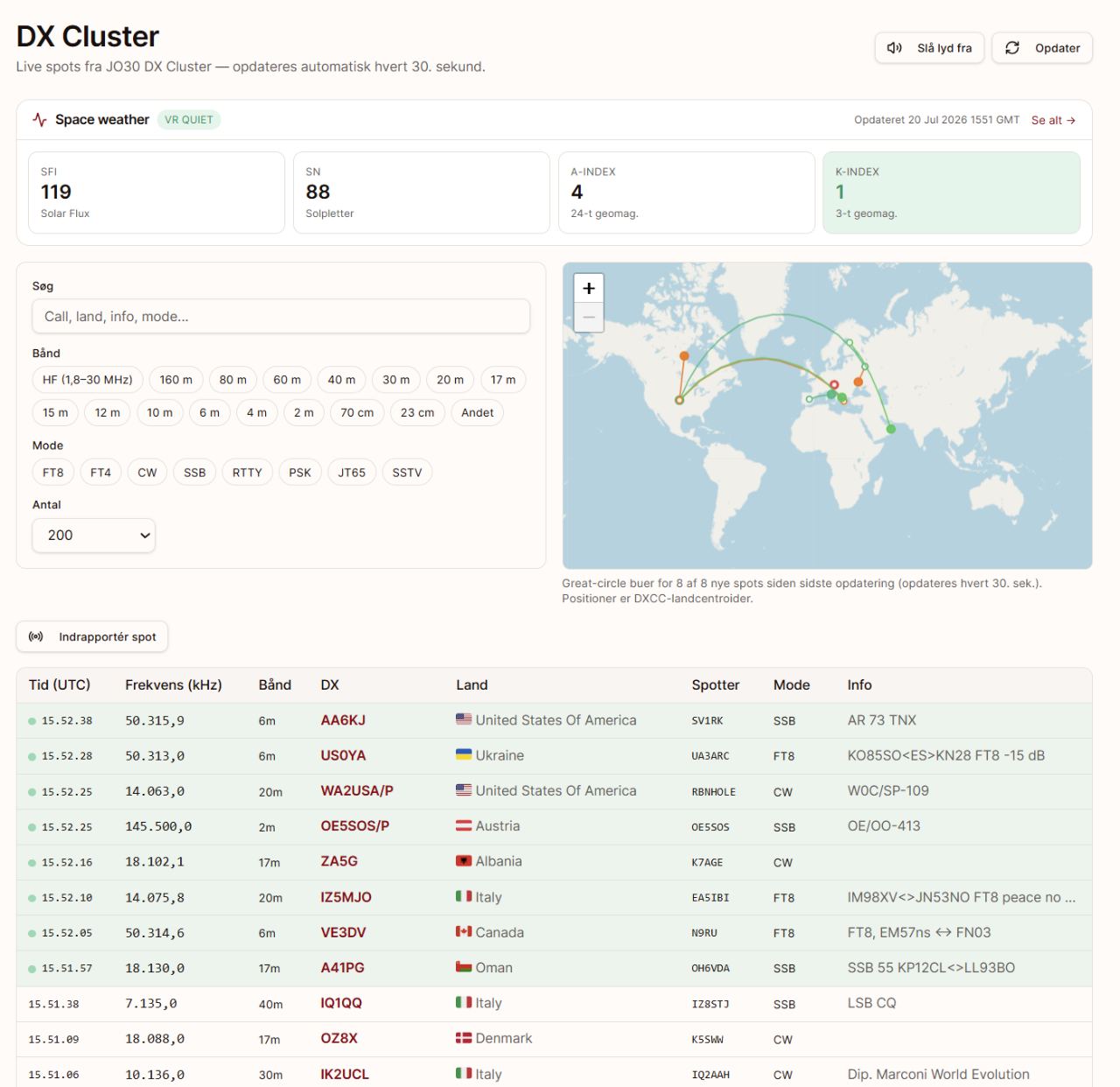Enable the HF (1,8–30 MHz) band filter
The width and height of the screenshot is (1120, 1087).
point(87,380)
